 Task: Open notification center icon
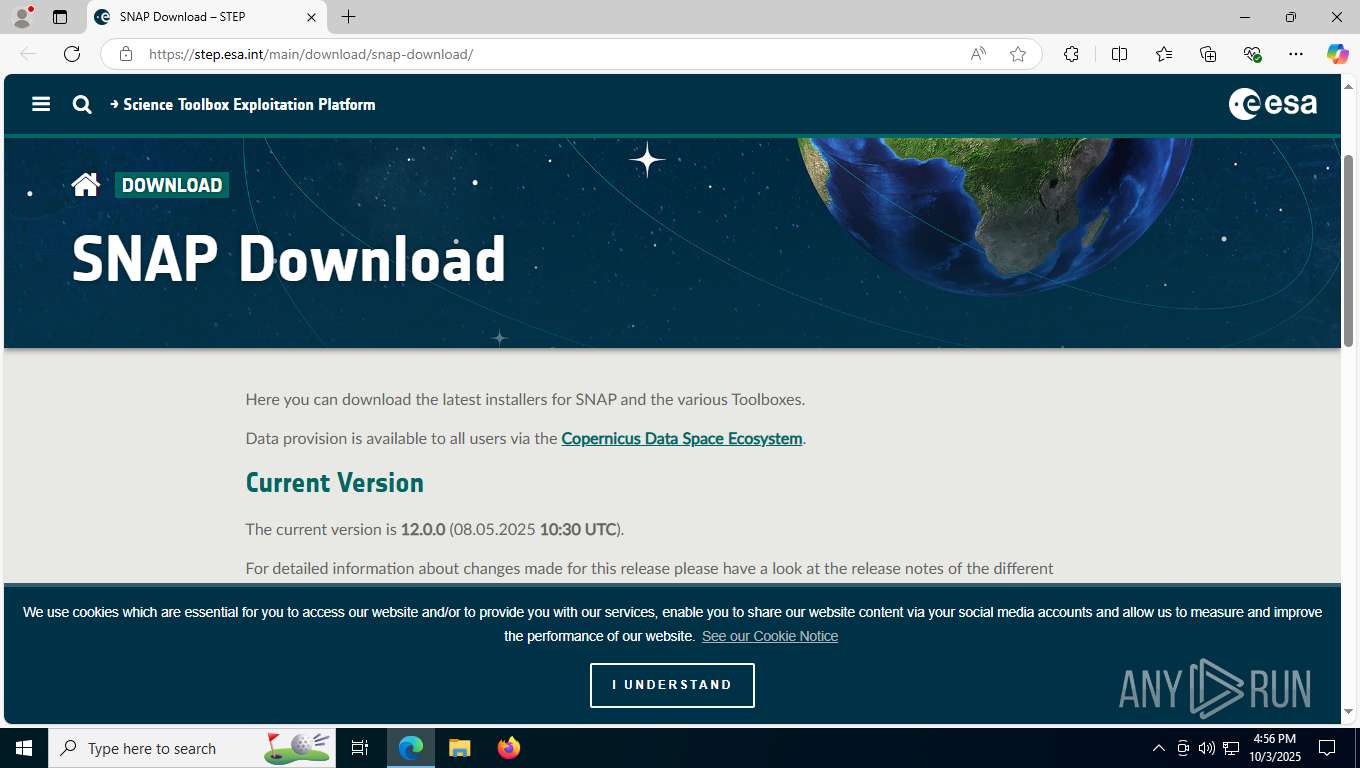(1327, 748)
